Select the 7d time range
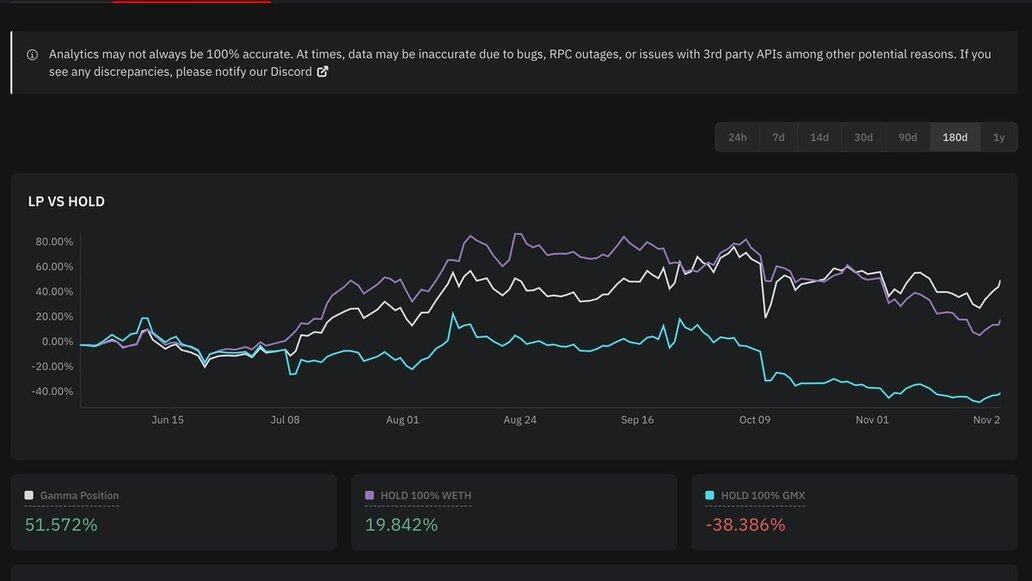This screenshot has width=1032, height=581. (778, 137)
